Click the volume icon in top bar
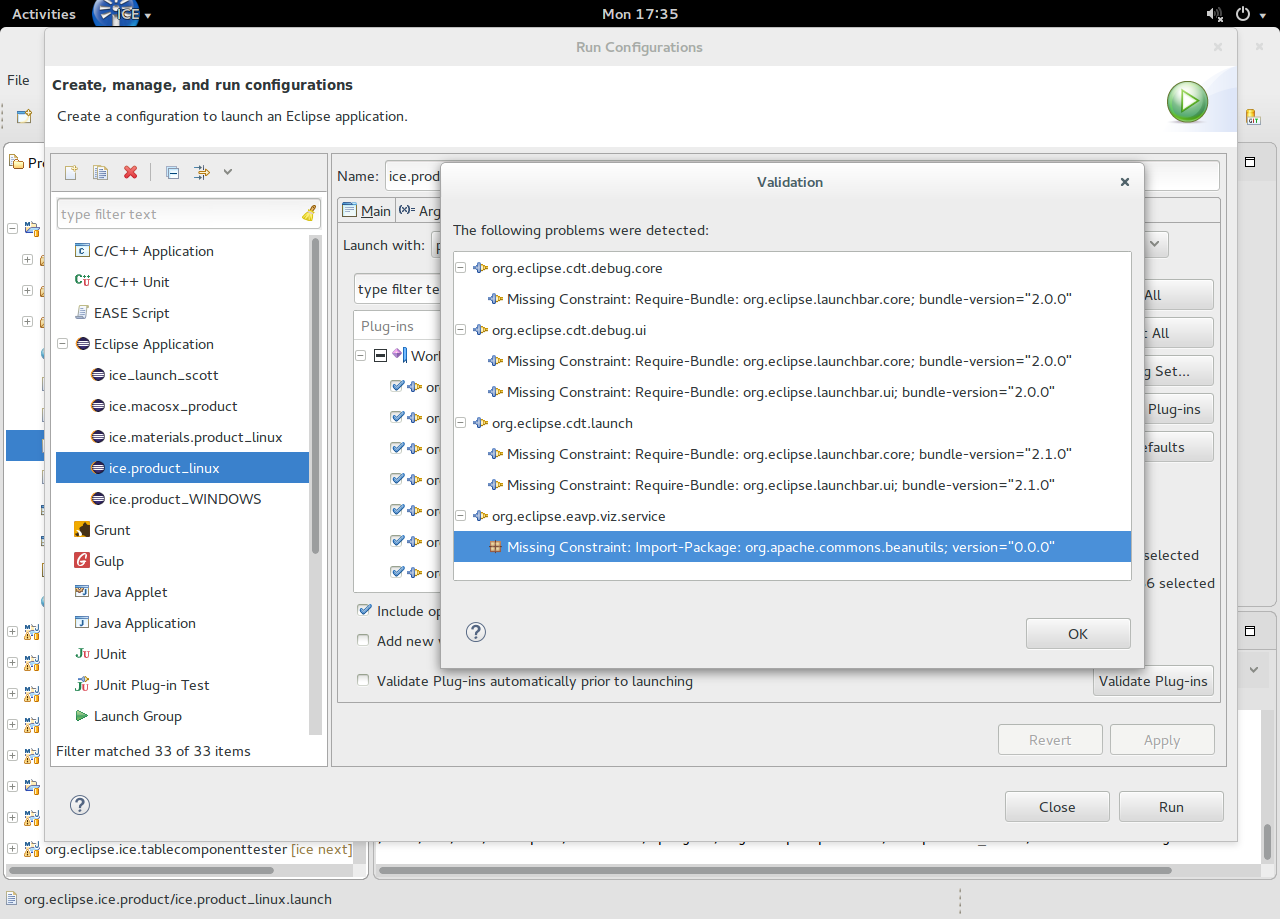Viewport: 1280px width, 919px height. pyautogui.click(x=1215, y=14)
